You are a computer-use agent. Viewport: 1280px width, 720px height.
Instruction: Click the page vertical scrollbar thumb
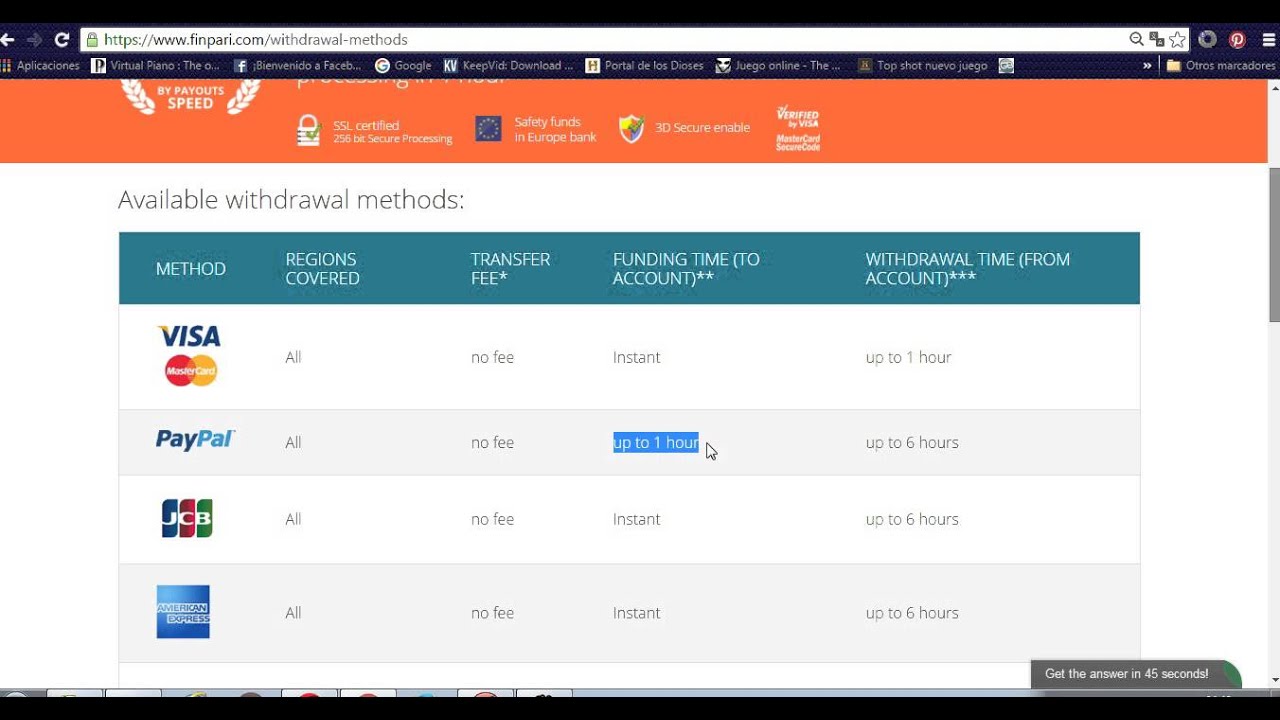pyautogui.click(x=1274, y=245)
